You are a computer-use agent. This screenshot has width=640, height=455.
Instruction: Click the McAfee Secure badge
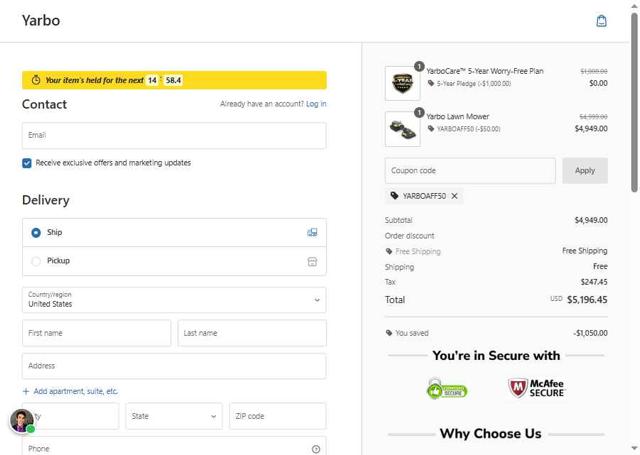pyautogui.click(x=536, y=388)
